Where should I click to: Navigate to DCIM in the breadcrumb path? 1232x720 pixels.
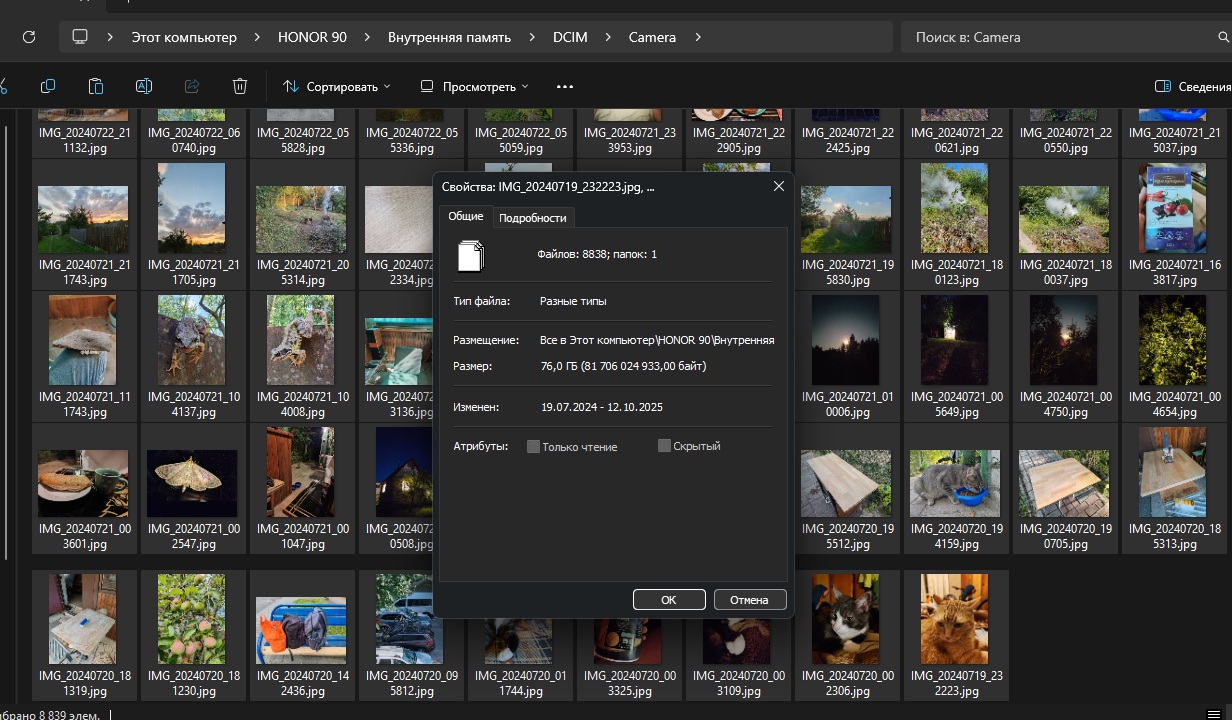click(570, 37)
